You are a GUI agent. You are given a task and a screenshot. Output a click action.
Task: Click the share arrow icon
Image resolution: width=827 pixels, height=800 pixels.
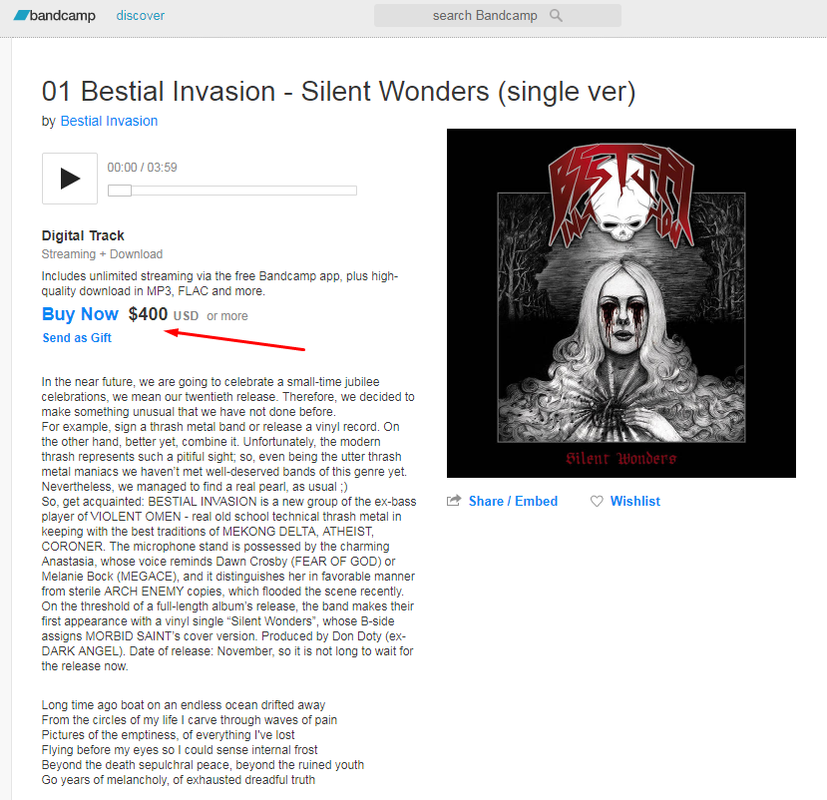point(454,500)
